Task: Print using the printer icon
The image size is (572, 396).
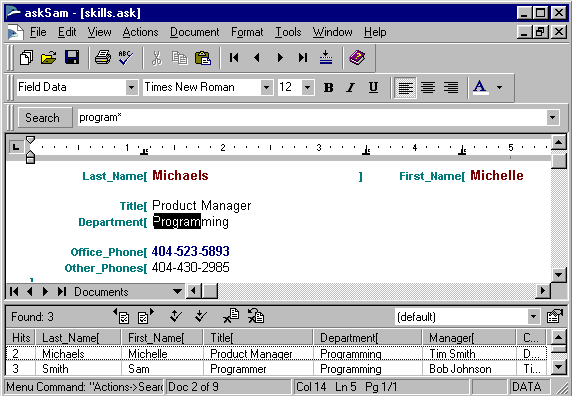Action: (x=103, y=58)
